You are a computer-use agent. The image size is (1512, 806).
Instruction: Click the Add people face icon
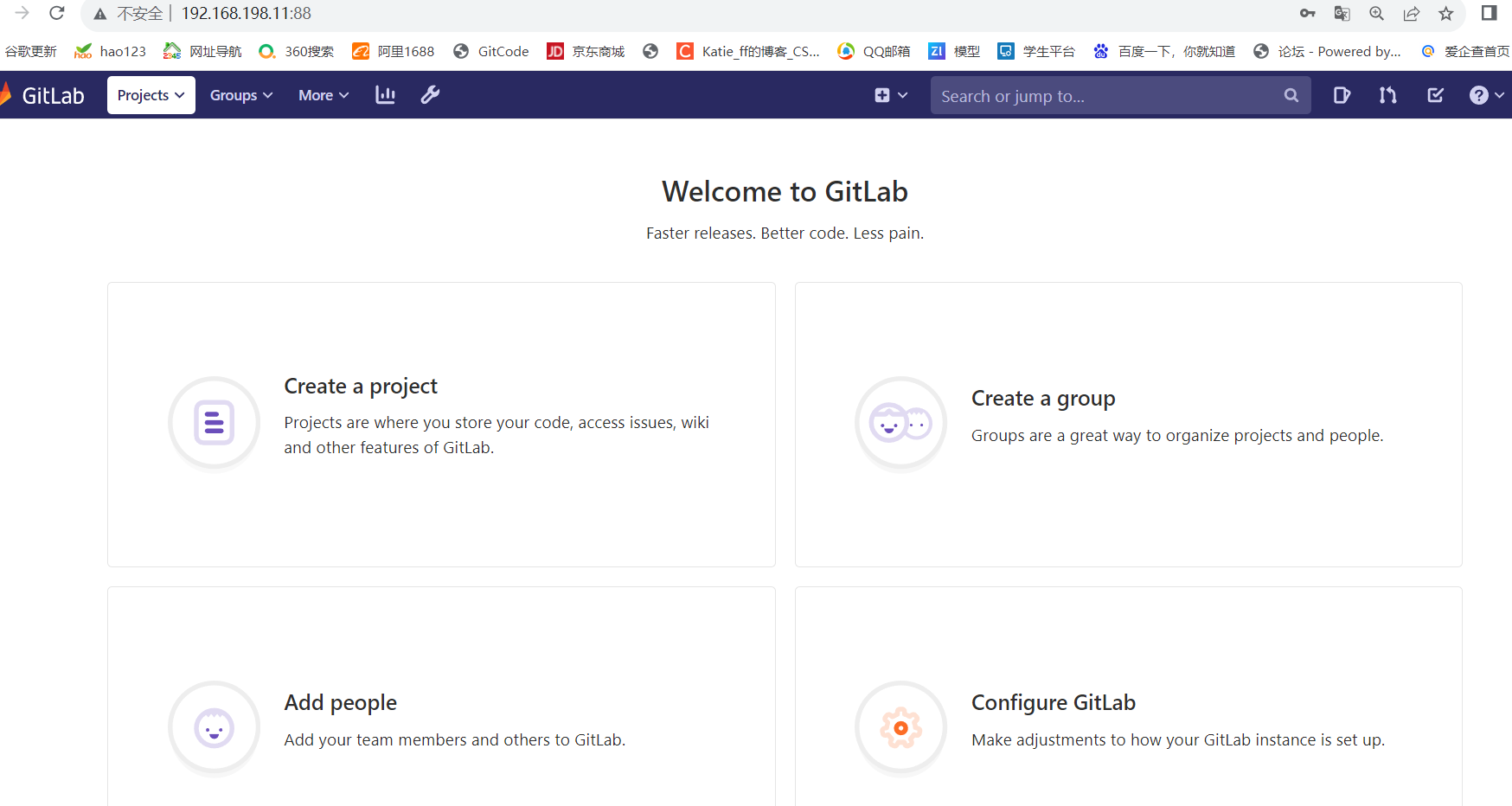point(214,727)
